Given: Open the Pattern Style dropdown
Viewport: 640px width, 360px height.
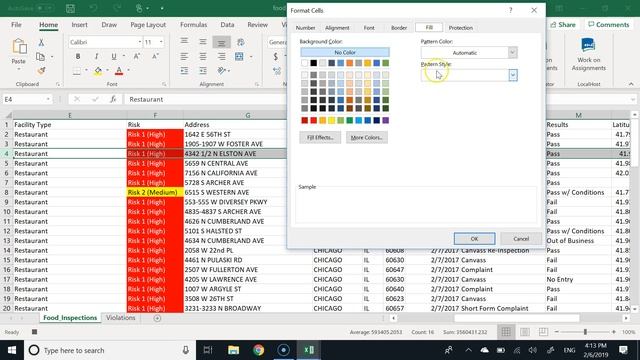Looking at the screenshot, I should 513,75.
